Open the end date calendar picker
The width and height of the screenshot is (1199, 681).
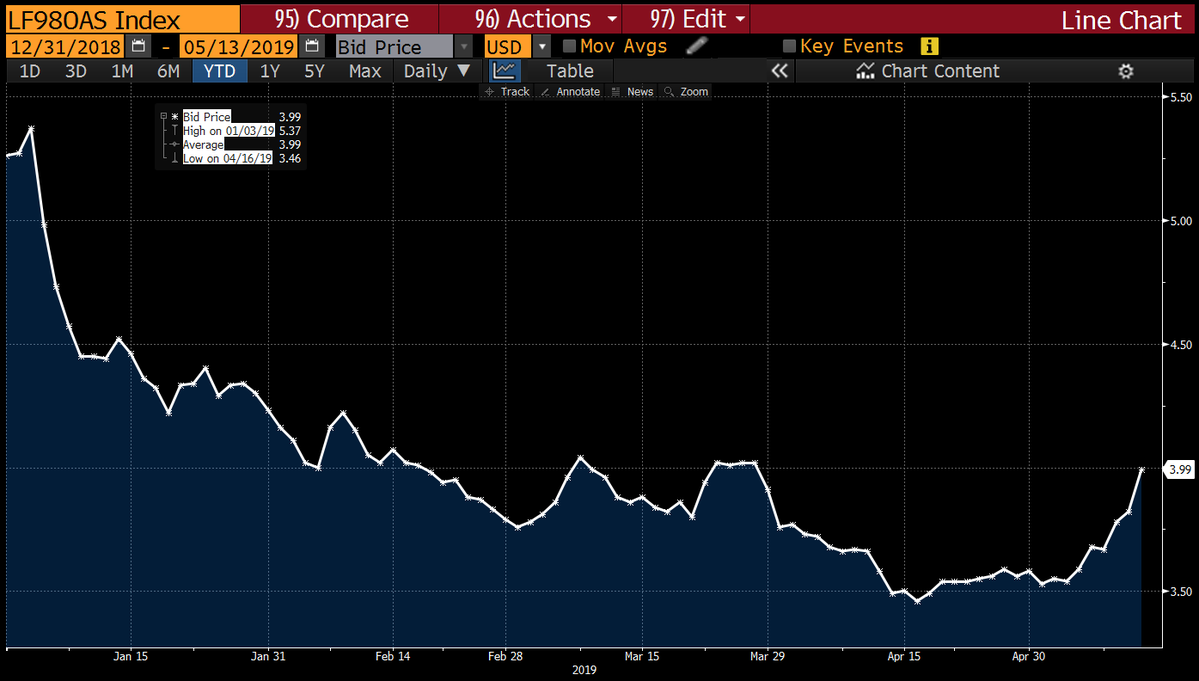pos(311,47)
